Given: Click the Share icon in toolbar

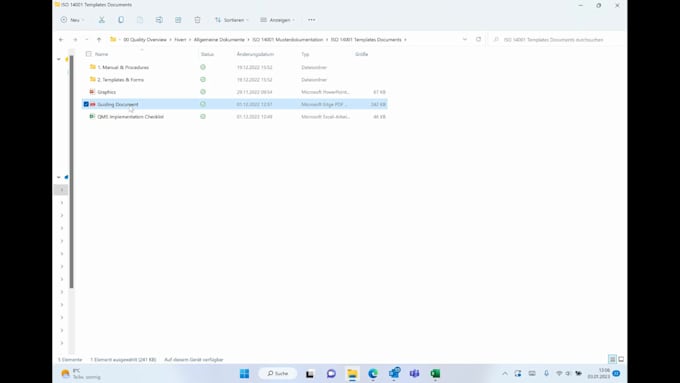Looking at the screenshot, I should [178, 20].
